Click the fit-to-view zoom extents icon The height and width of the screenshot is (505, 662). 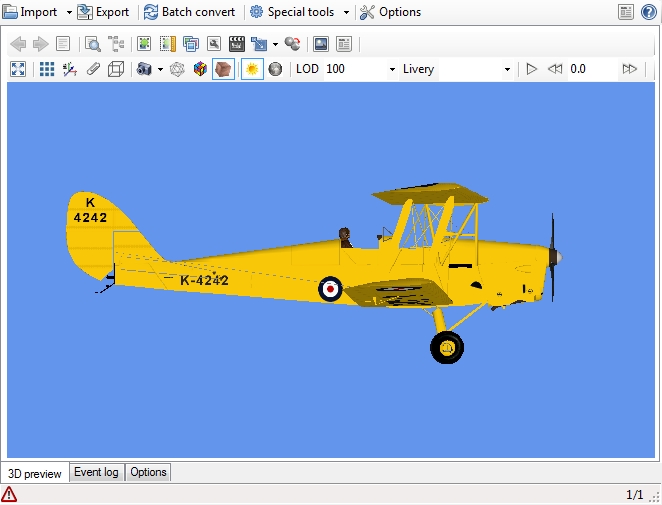[x=18, y=69]
